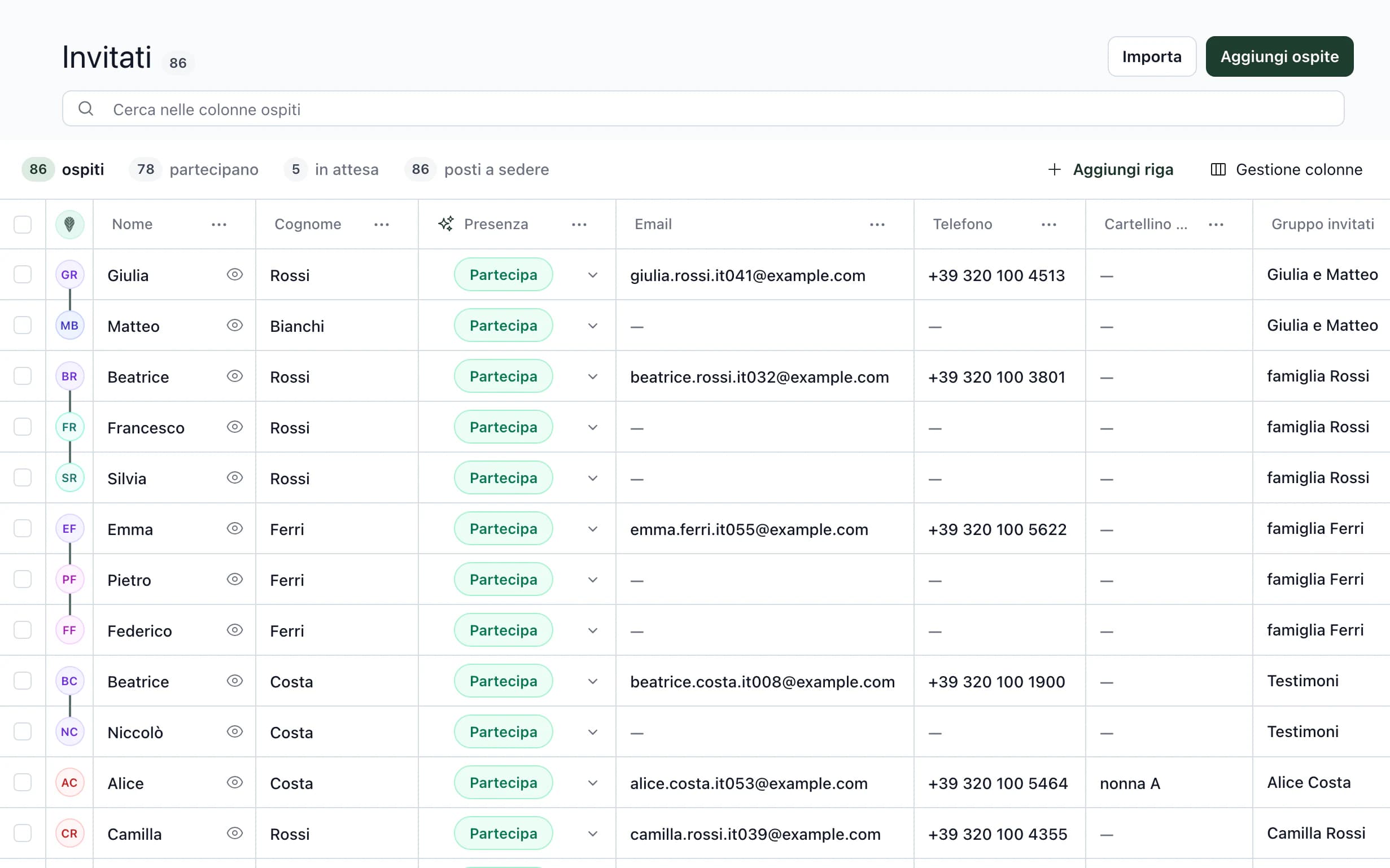Open presence chevron for Pietro Ferri
This screenshot has height=868, width=1390.
click(592, 580)
